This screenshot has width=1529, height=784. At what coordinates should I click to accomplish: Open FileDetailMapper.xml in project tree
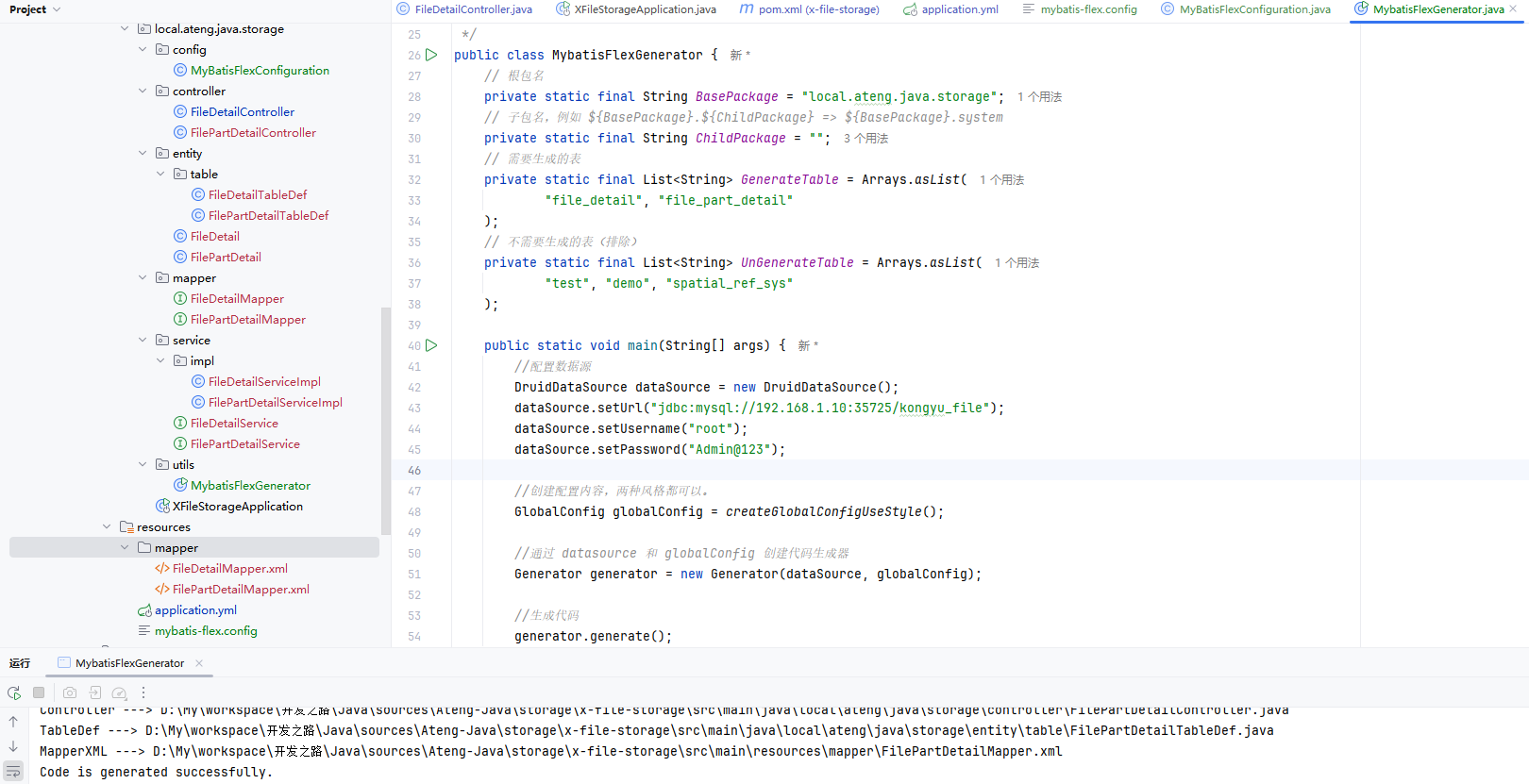[229, 568]
